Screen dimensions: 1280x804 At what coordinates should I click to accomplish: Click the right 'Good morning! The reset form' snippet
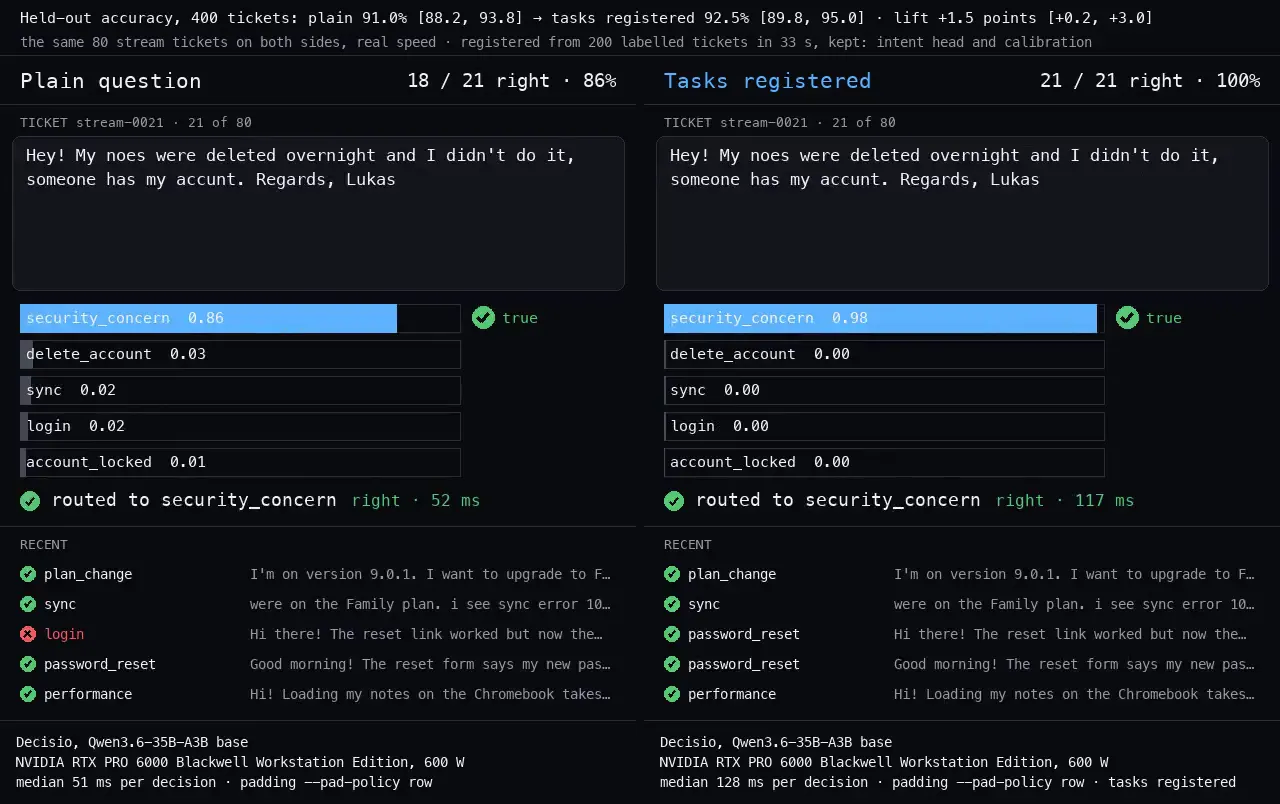click(1074, 664)
